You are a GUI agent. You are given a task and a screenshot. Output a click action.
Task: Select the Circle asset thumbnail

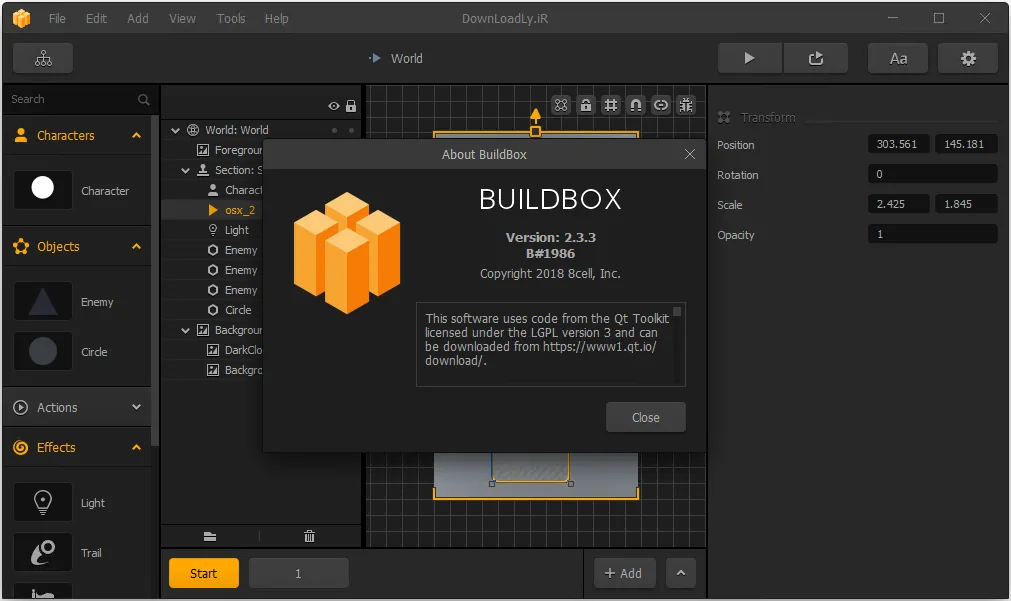pyautogui.click(x=43, y=351)
